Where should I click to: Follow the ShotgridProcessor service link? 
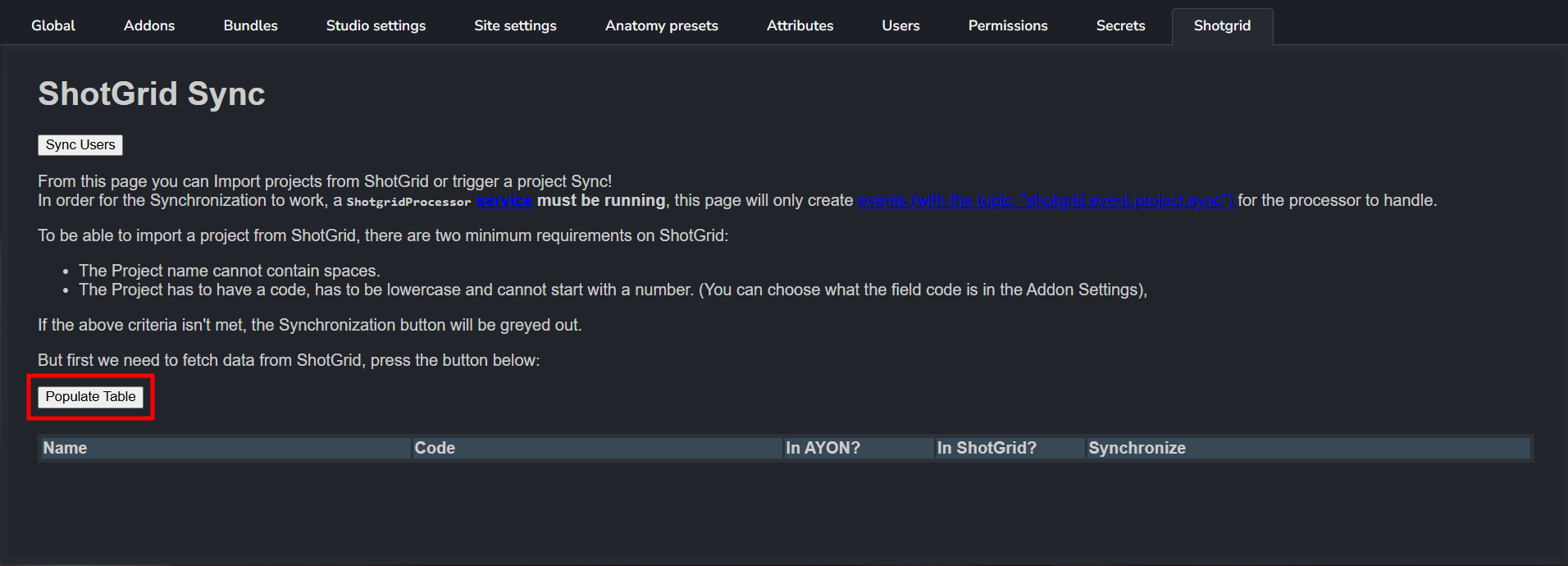pos(504,201)
